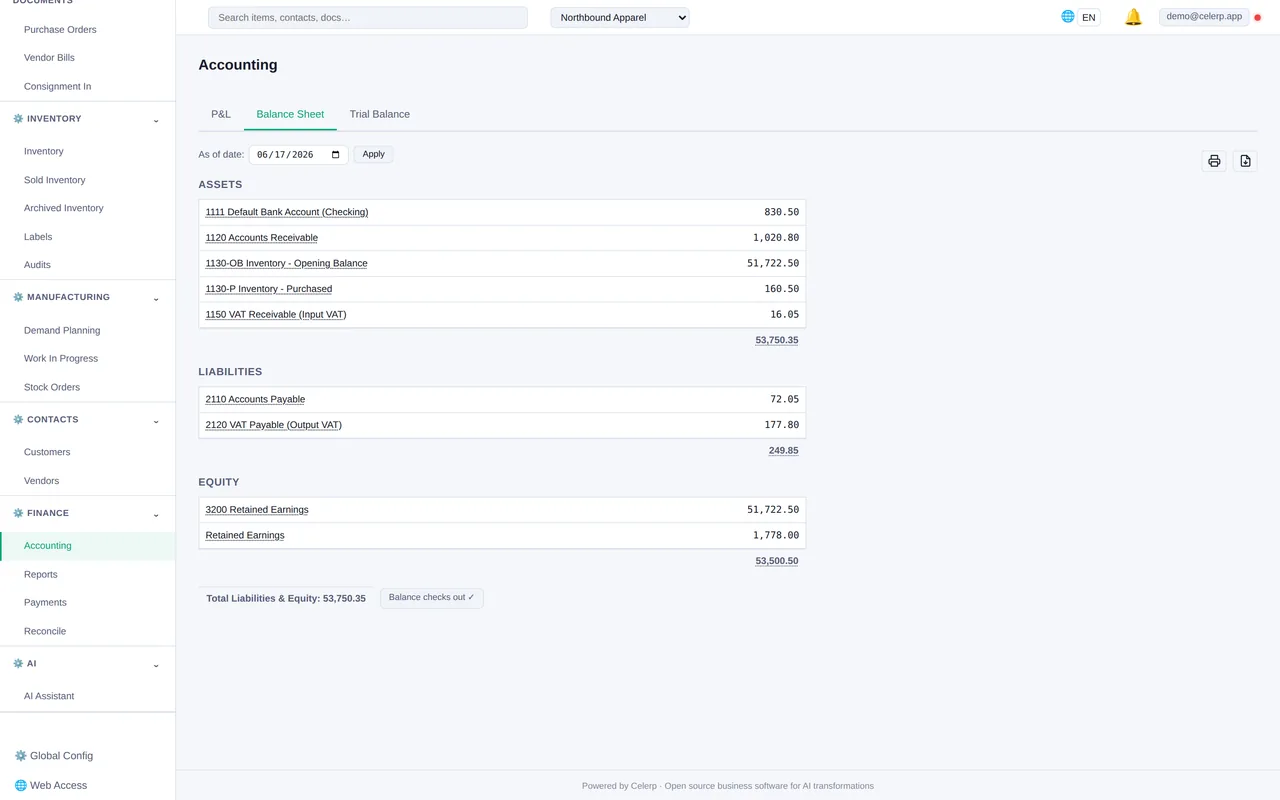Open the date picker calendar icon
The height and width of the screenshot is (800, 1280).
pyautogui.click(x=336, y=155)
